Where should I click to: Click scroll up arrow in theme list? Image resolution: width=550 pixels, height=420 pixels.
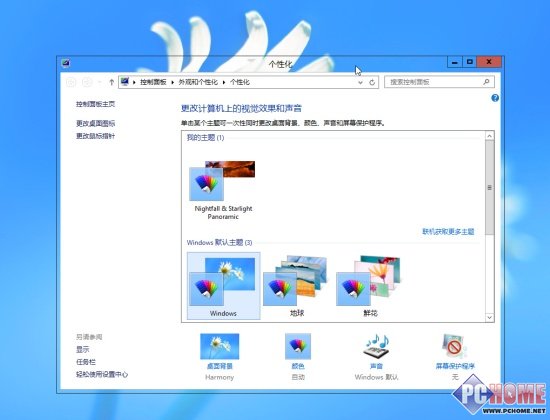490,136
